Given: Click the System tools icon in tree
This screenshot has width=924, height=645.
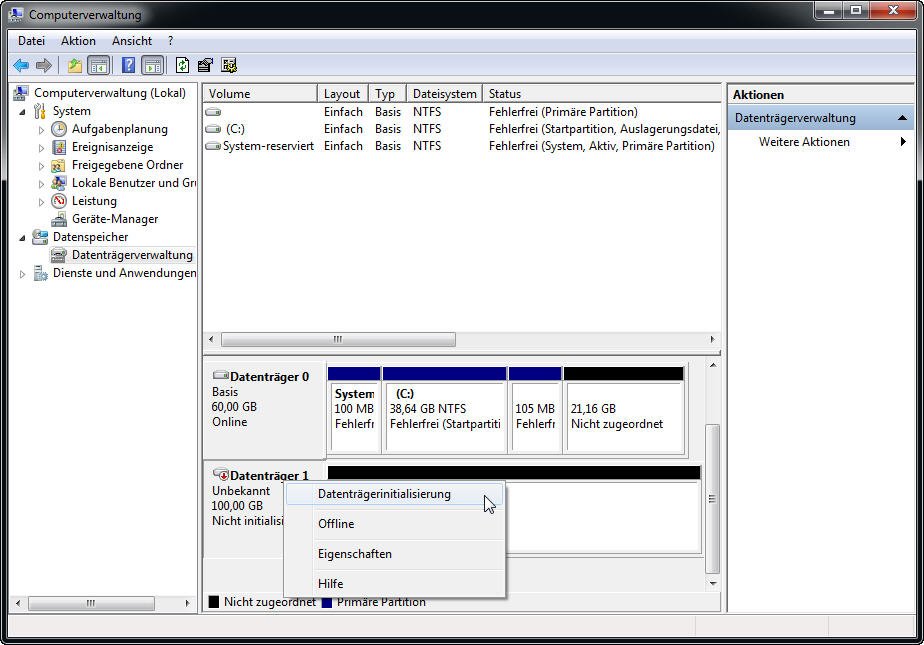Looking at the screenshot, I should 39,111.
